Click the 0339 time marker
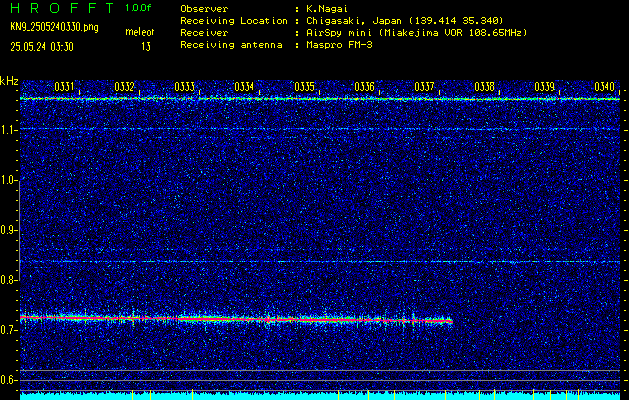 pyautogui.click(x=545, y=87)
